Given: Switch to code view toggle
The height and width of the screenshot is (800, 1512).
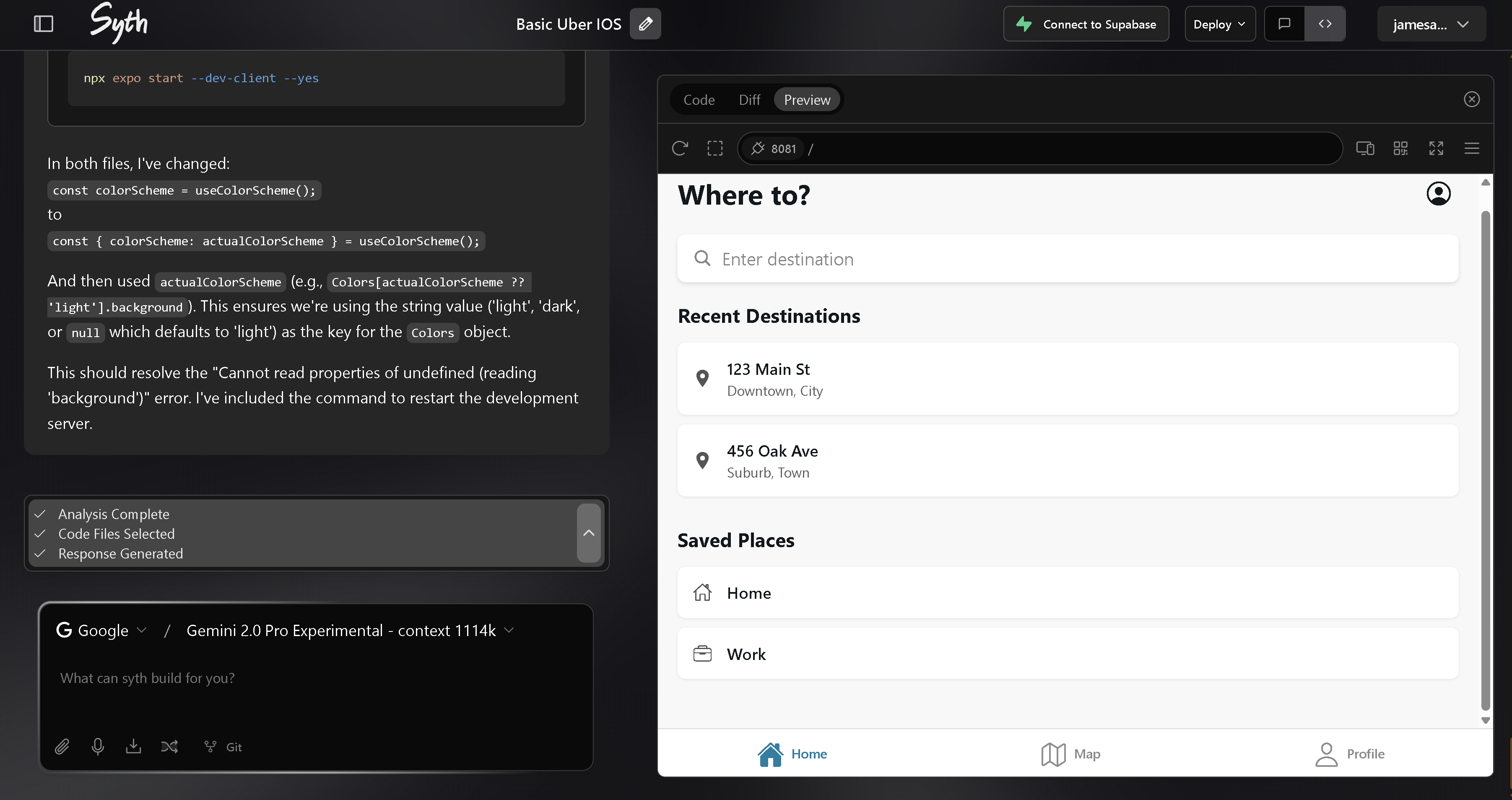Looking at the screenshot, I should point(1325,24).
